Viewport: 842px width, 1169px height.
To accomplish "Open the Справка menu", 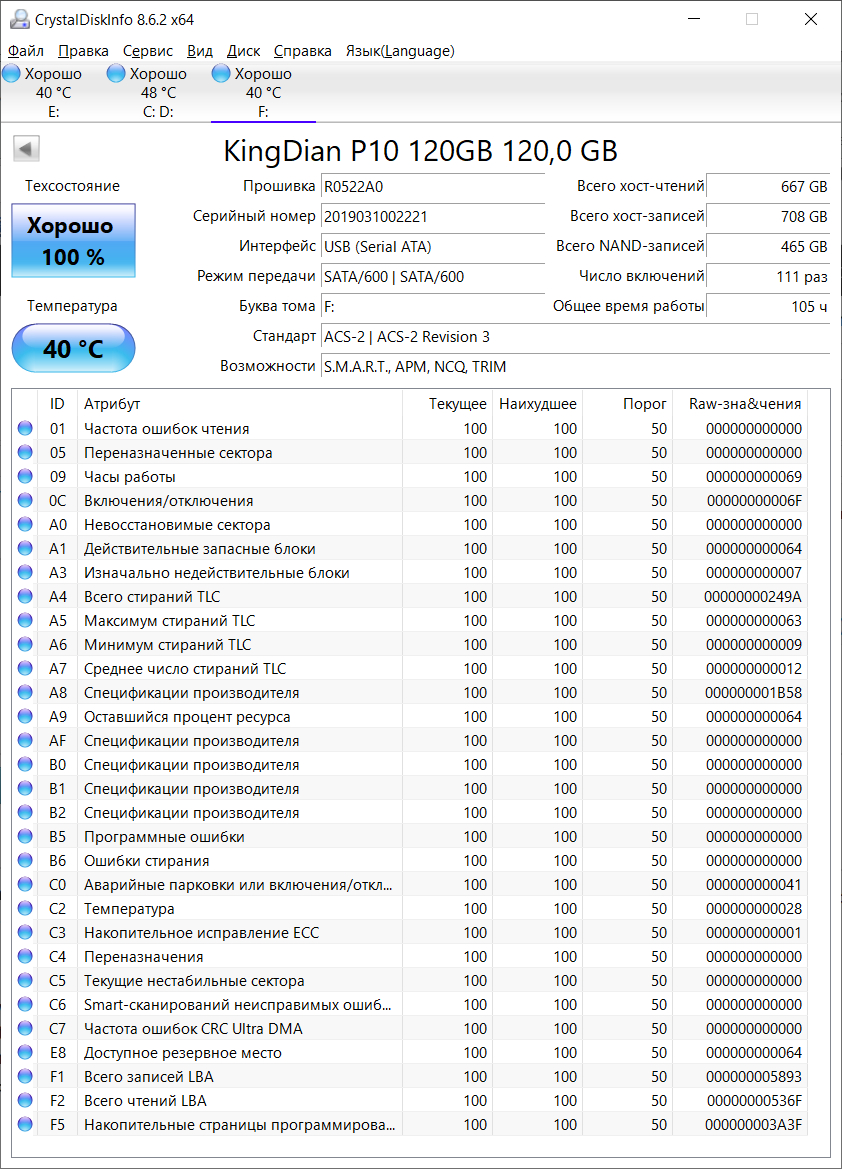I will [x=303, y=51].
